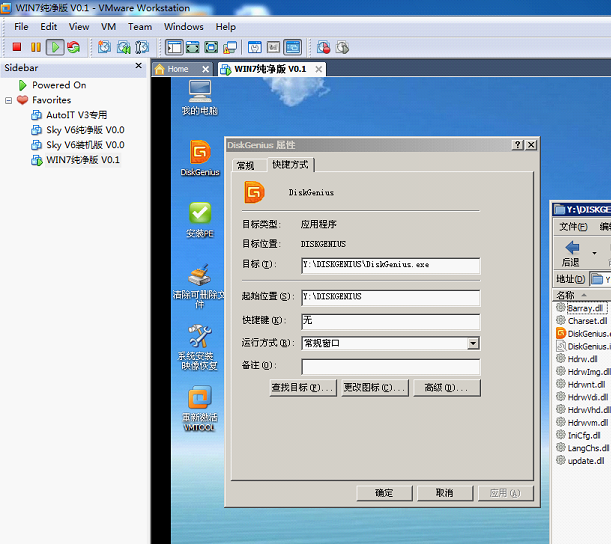
Task: Switch to the Home tab
Action: [x=178, y=69]
